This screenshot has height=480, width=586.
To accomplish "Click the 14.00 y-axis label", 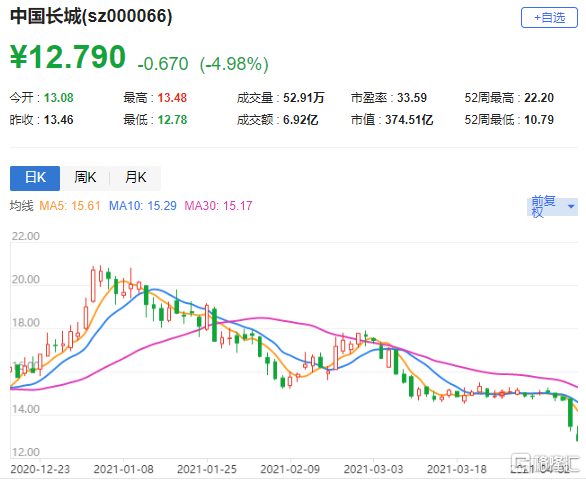I will [x=25, y=409].
